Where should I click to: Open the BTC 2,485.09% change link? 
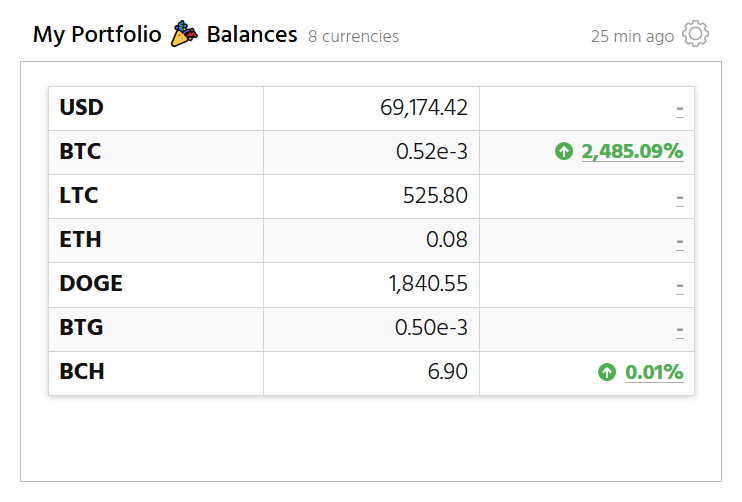[x=632, y=152]
